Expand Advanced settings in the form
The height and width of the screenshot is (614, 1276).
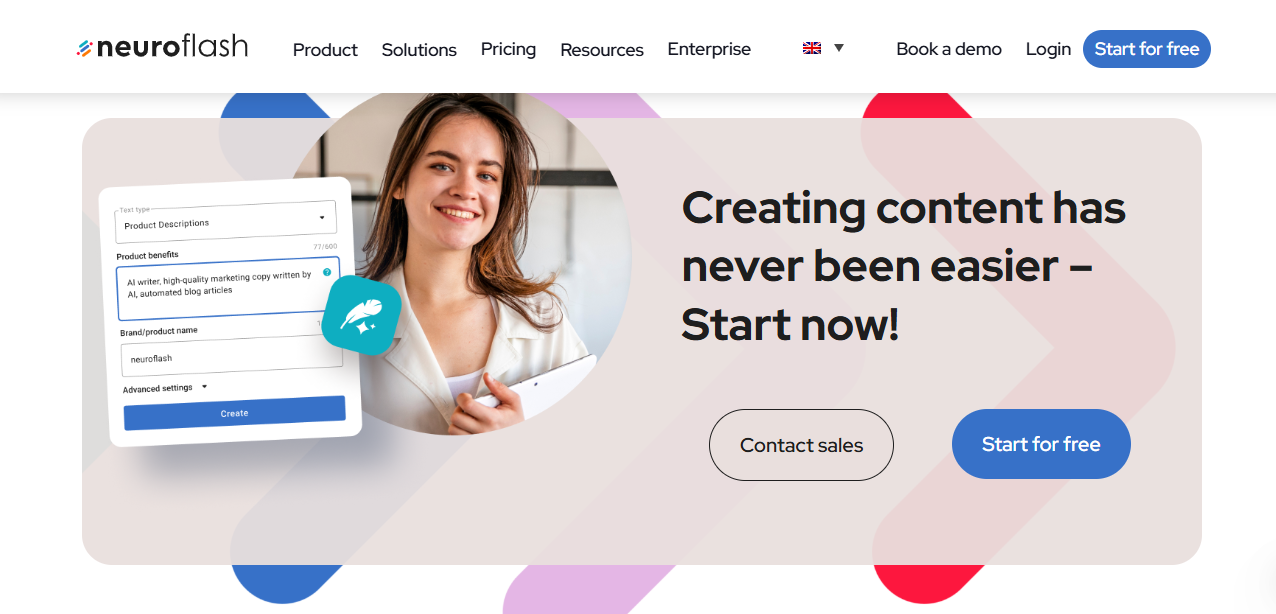pos(165,388)
